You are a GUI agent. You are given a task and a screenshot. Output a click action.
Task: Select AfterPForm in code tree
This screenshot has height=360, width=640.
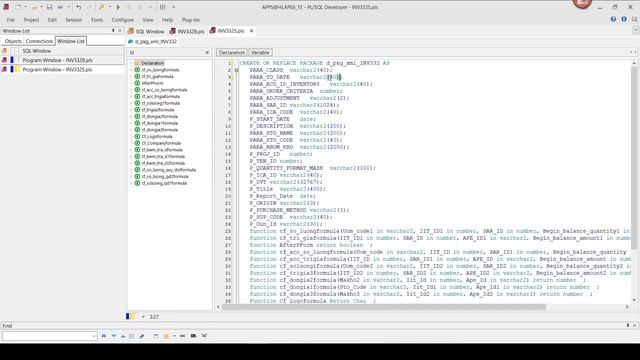152,83
